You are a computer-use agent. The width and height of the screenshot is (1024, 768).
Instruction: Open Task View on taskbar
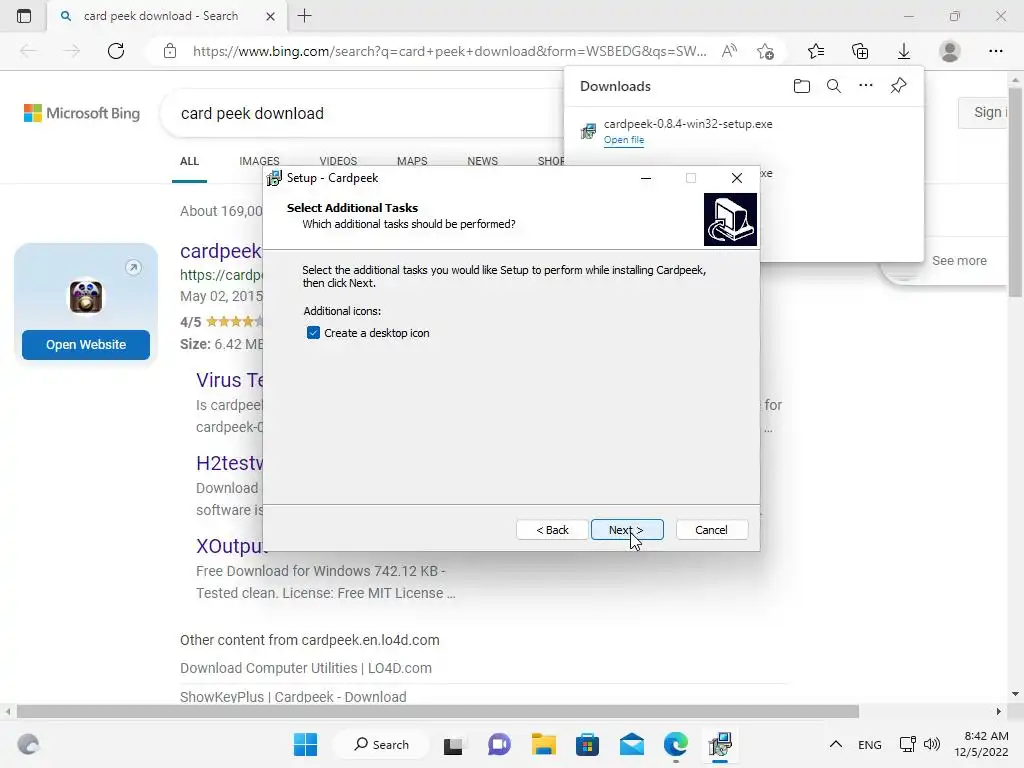(453, 745)
